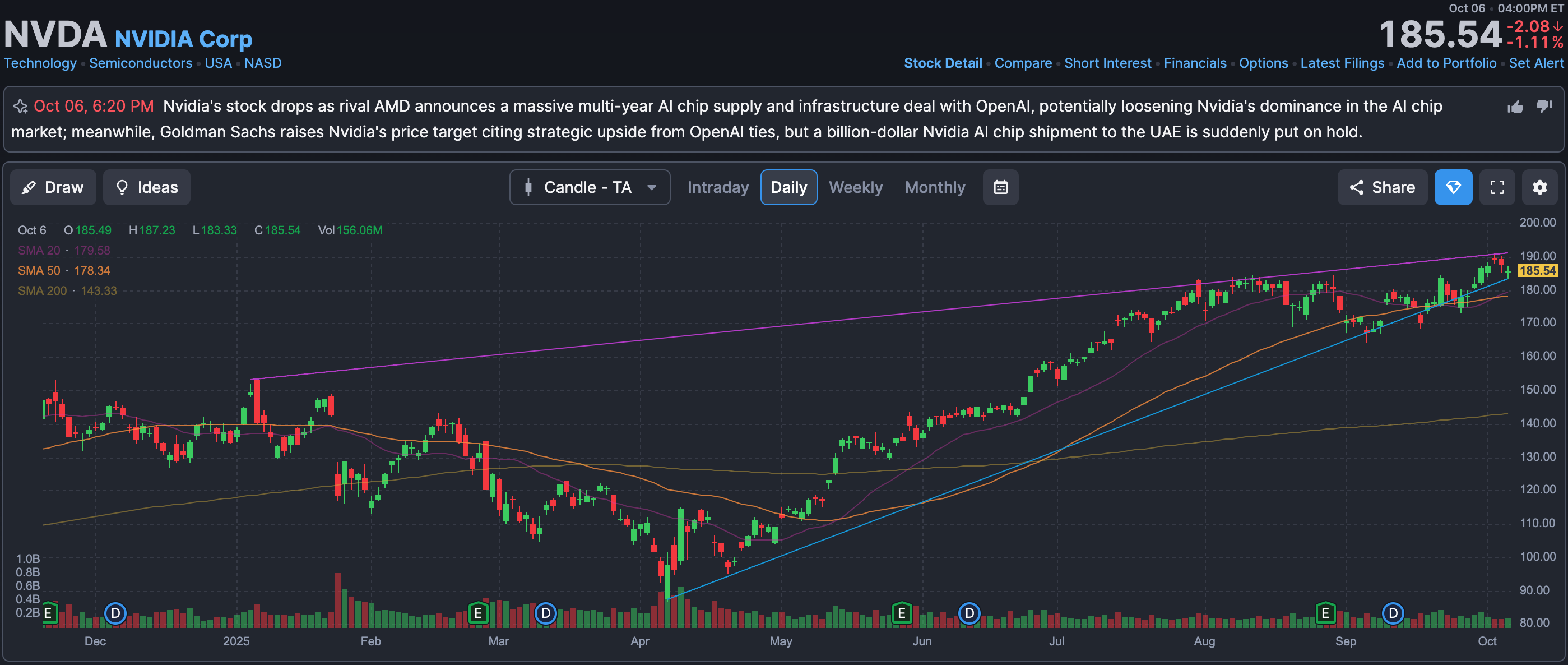Open chart settings gear icon
1568x665 pixels.
click(1539, 187)
